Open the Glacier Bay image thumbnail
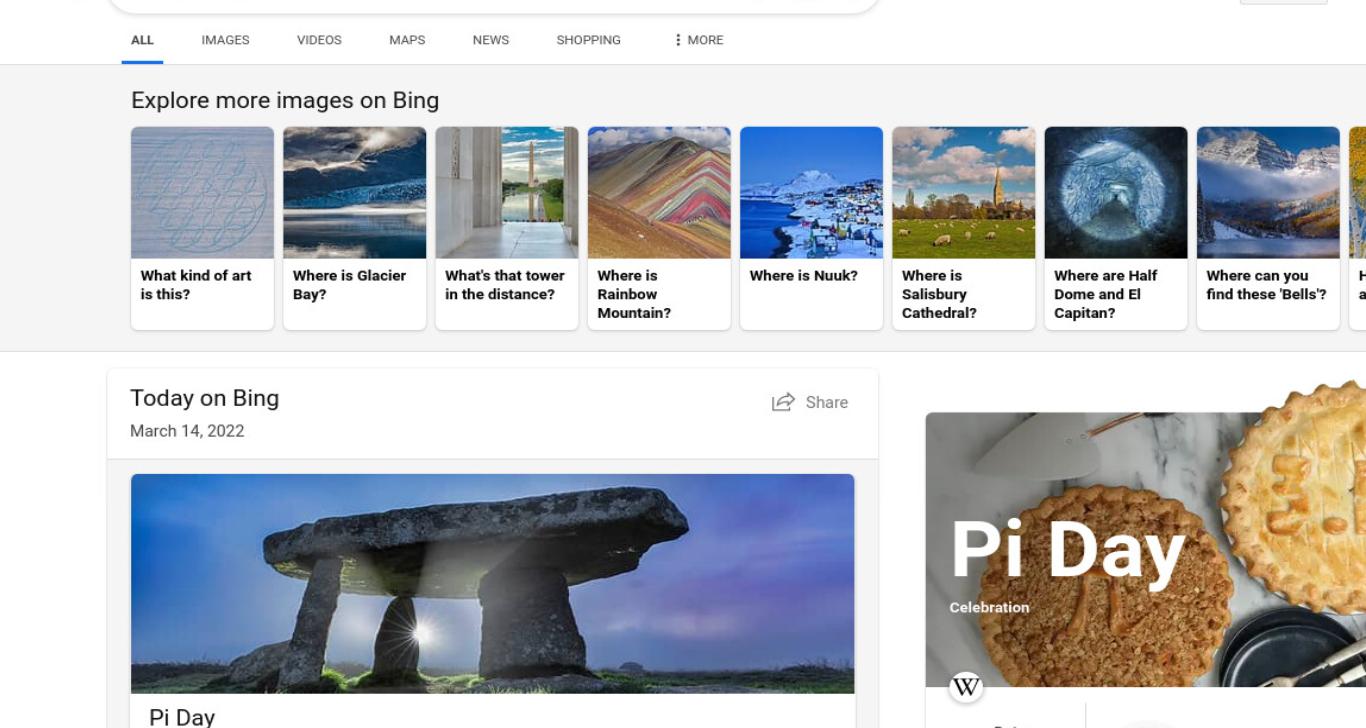This screenshot has height=728, width=1366. pyautogui.click(x=354, y=192)
